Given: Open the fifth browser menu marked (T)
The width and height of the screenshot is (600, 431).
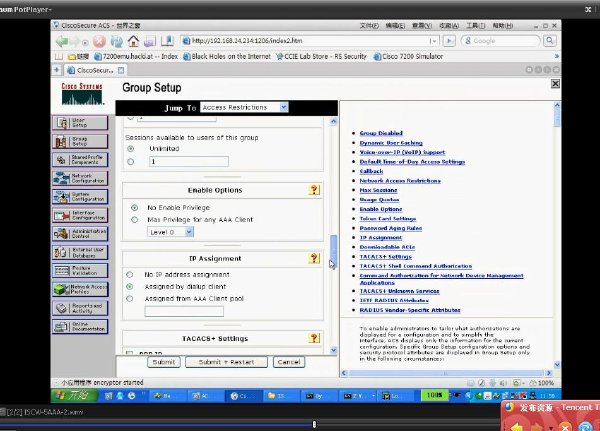Looking at the screenshot, I should pos(476,26).
